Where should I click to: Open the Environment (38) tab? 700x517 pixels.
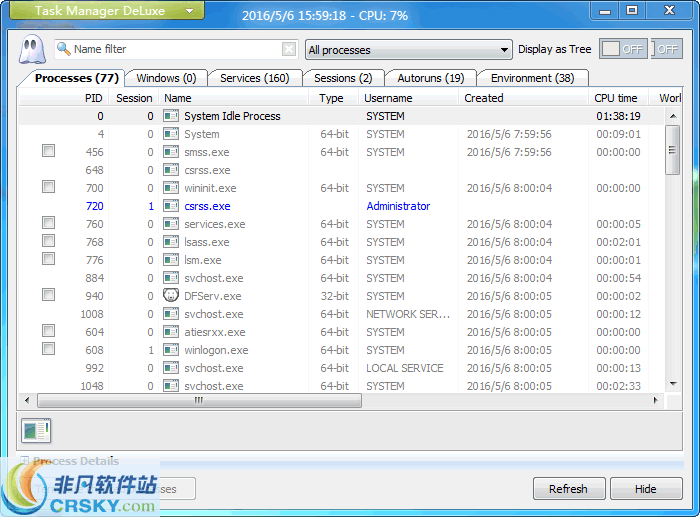[x=532, y=78]
